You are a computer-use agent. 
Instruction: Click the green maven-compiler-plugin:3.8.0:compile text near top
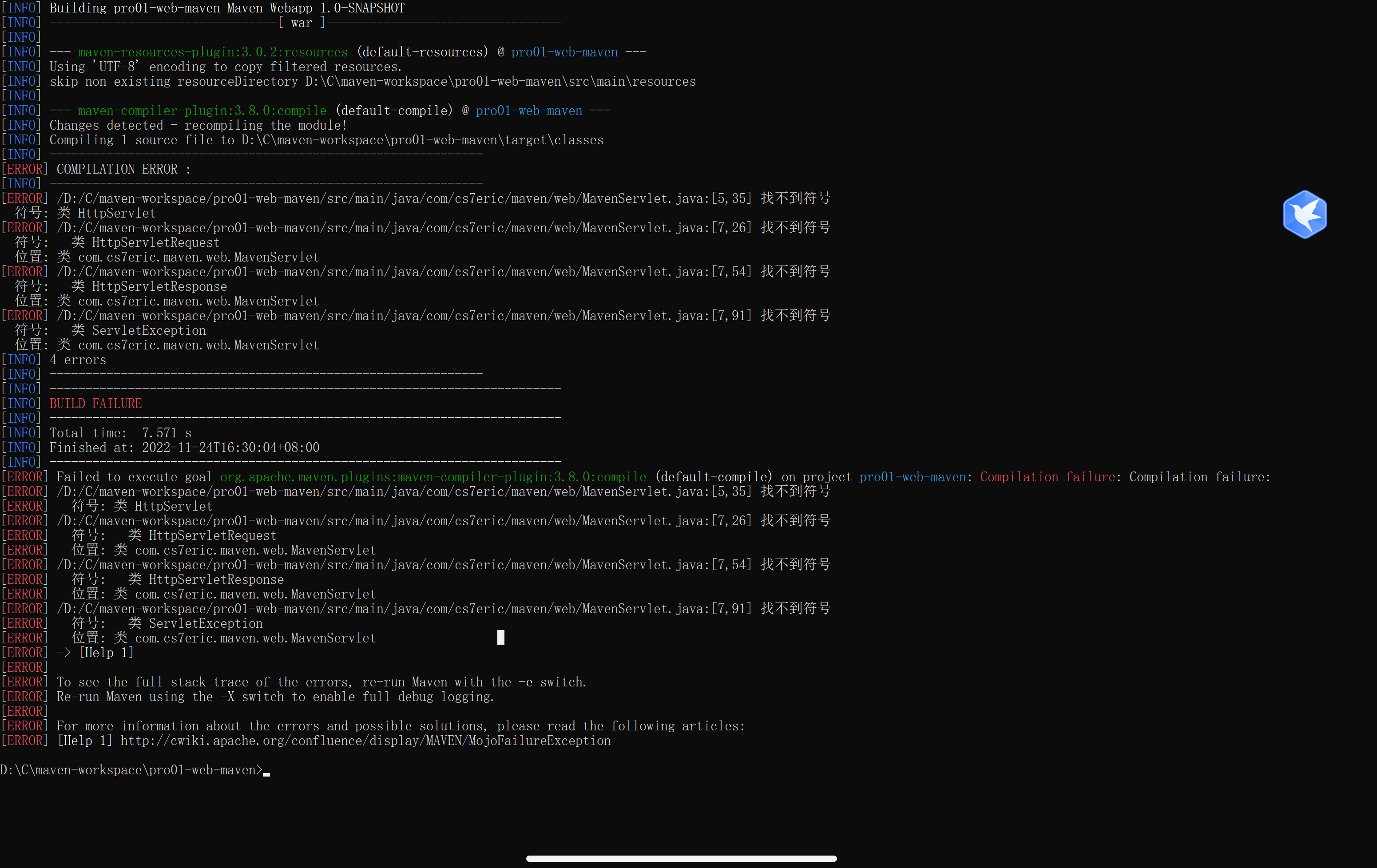202,111
